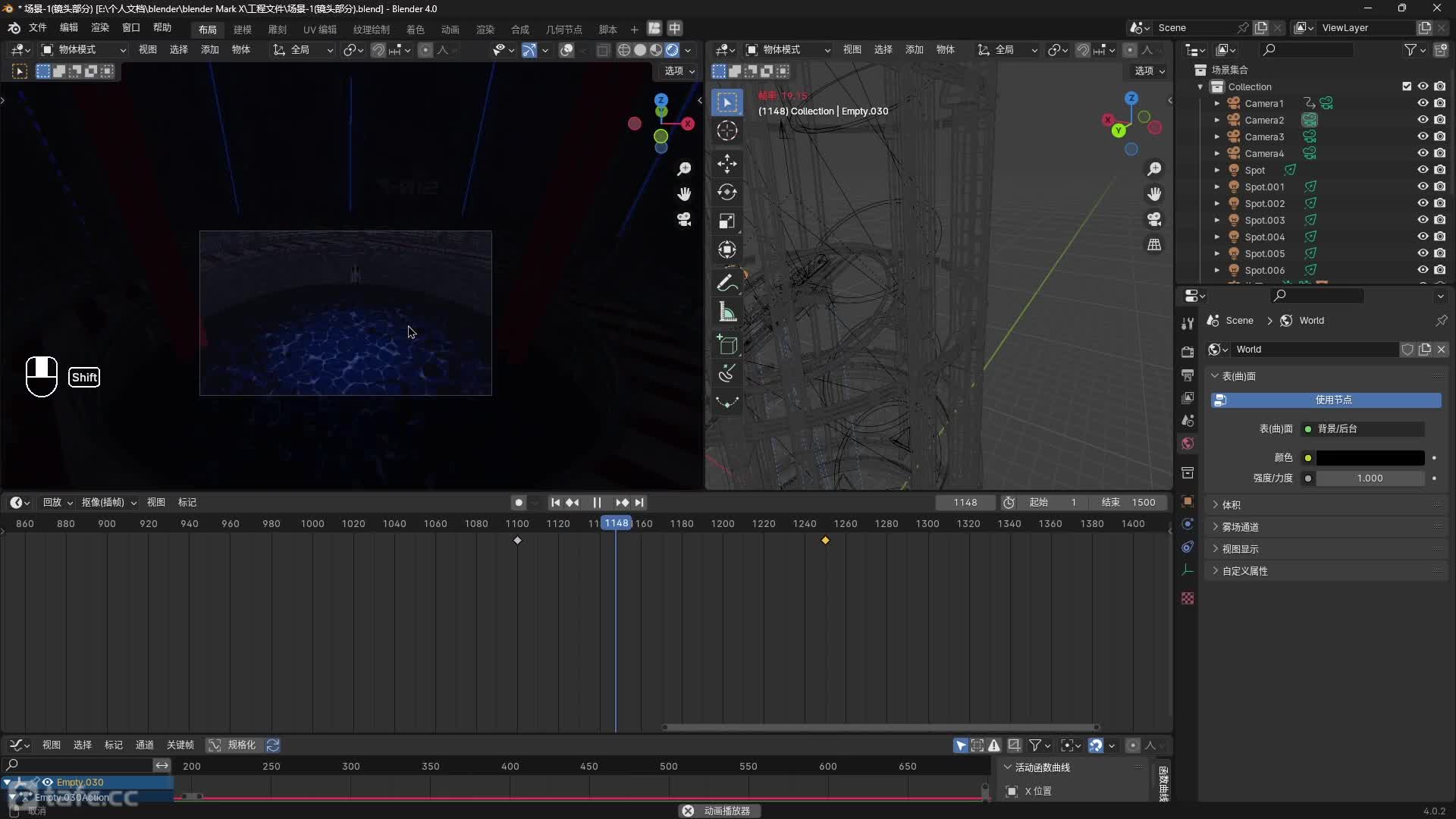The width and height of the screenshot is (1456, 819).
Task: Switch to the UV Editing workspace tab
Action: [x=320, y=30]
